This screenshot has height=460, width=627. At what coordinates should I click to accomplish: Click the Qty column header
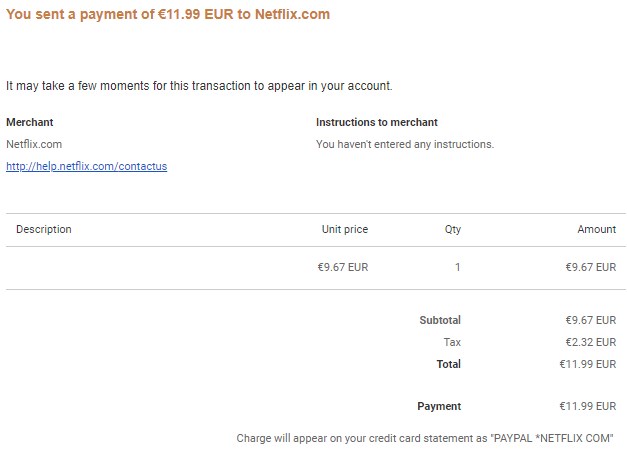pos(453,229)
